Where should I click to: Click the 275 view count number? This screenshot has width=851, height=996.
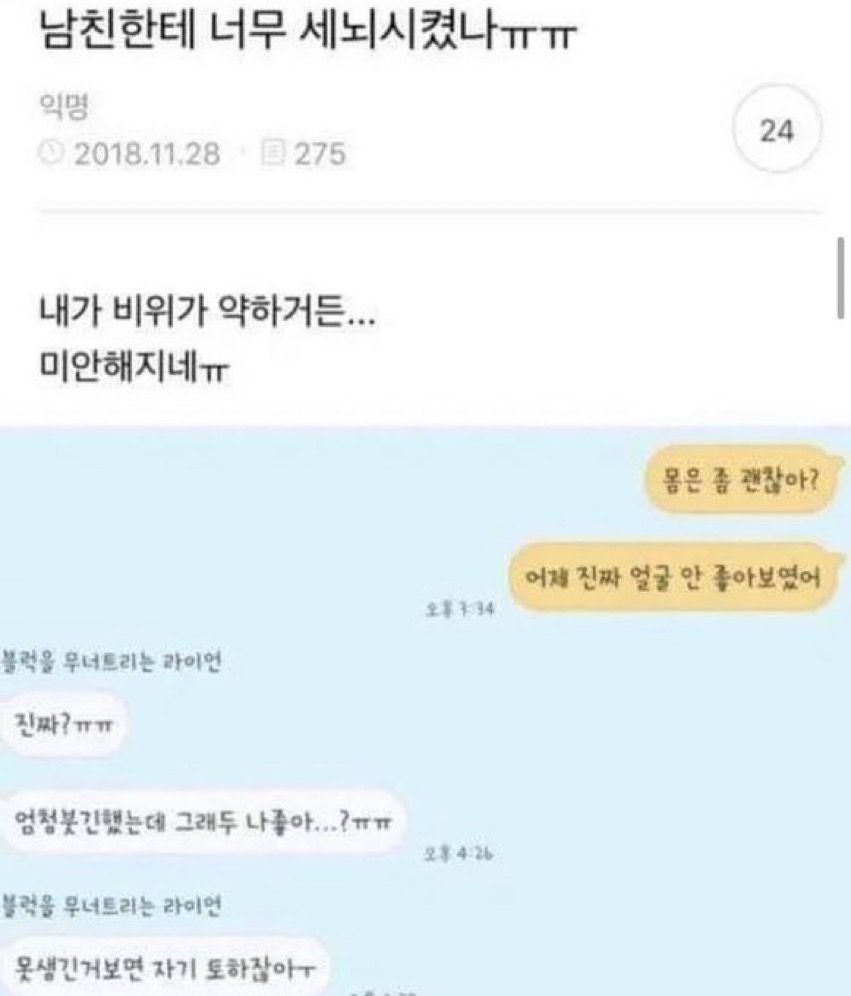coord(319,154)
